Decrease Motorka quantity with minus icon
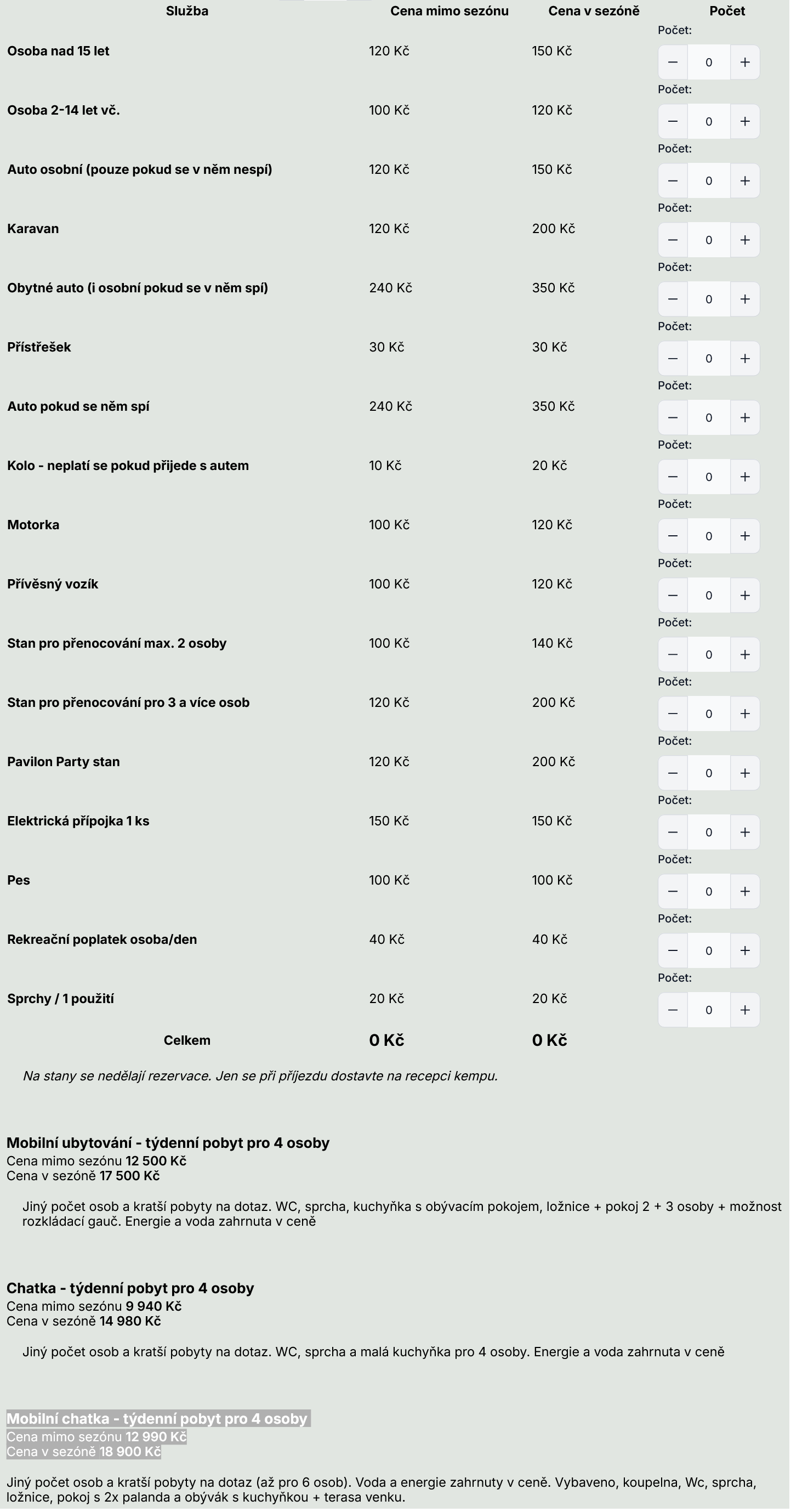 (x=674, y=536)
